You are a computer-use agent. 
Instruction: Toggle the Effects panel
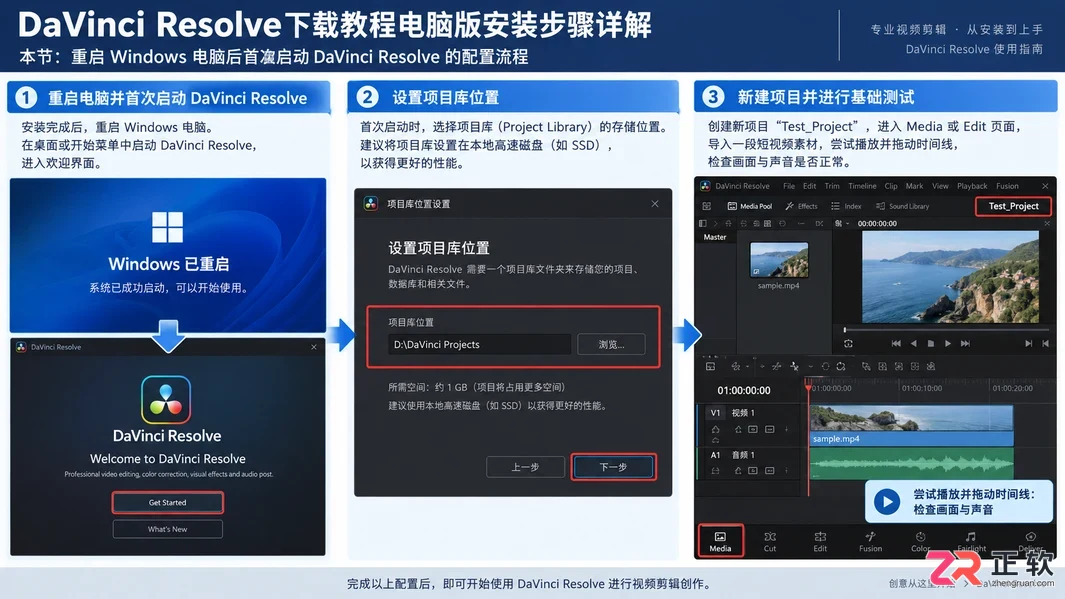801,206
